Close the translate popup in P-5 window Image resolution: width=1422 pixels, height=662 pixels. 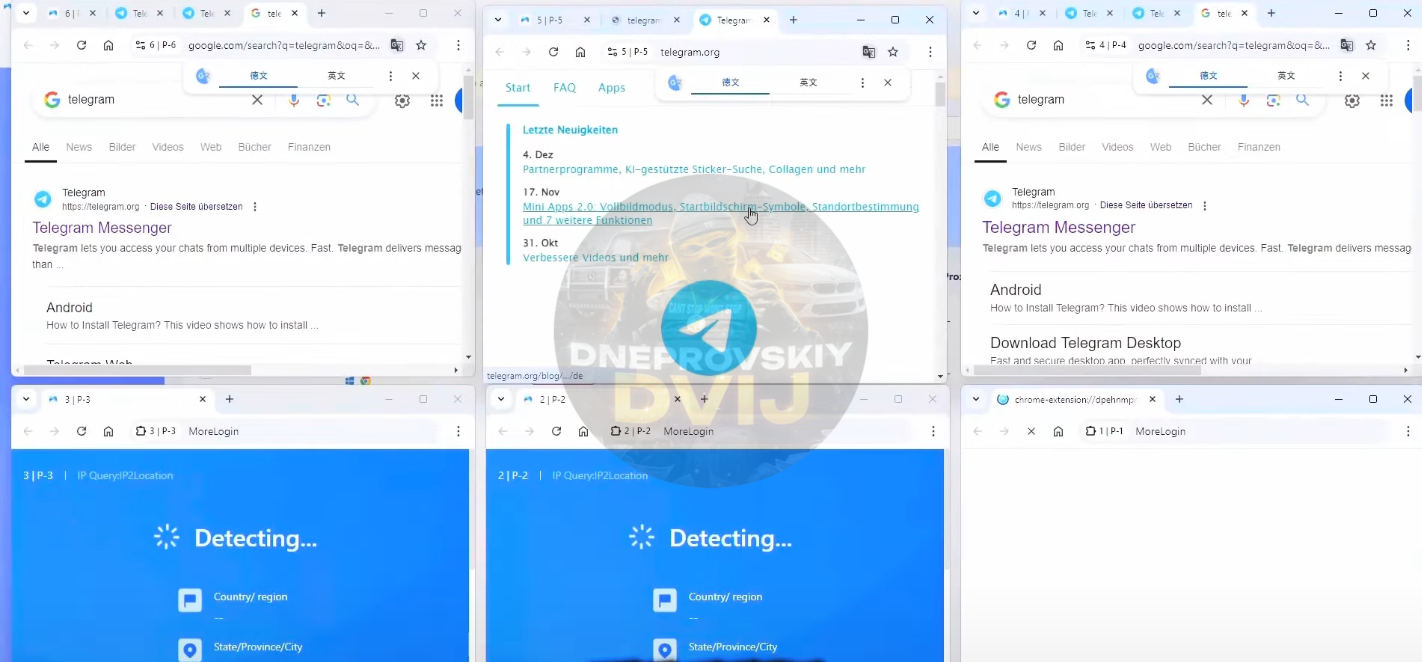click(888, 83)
